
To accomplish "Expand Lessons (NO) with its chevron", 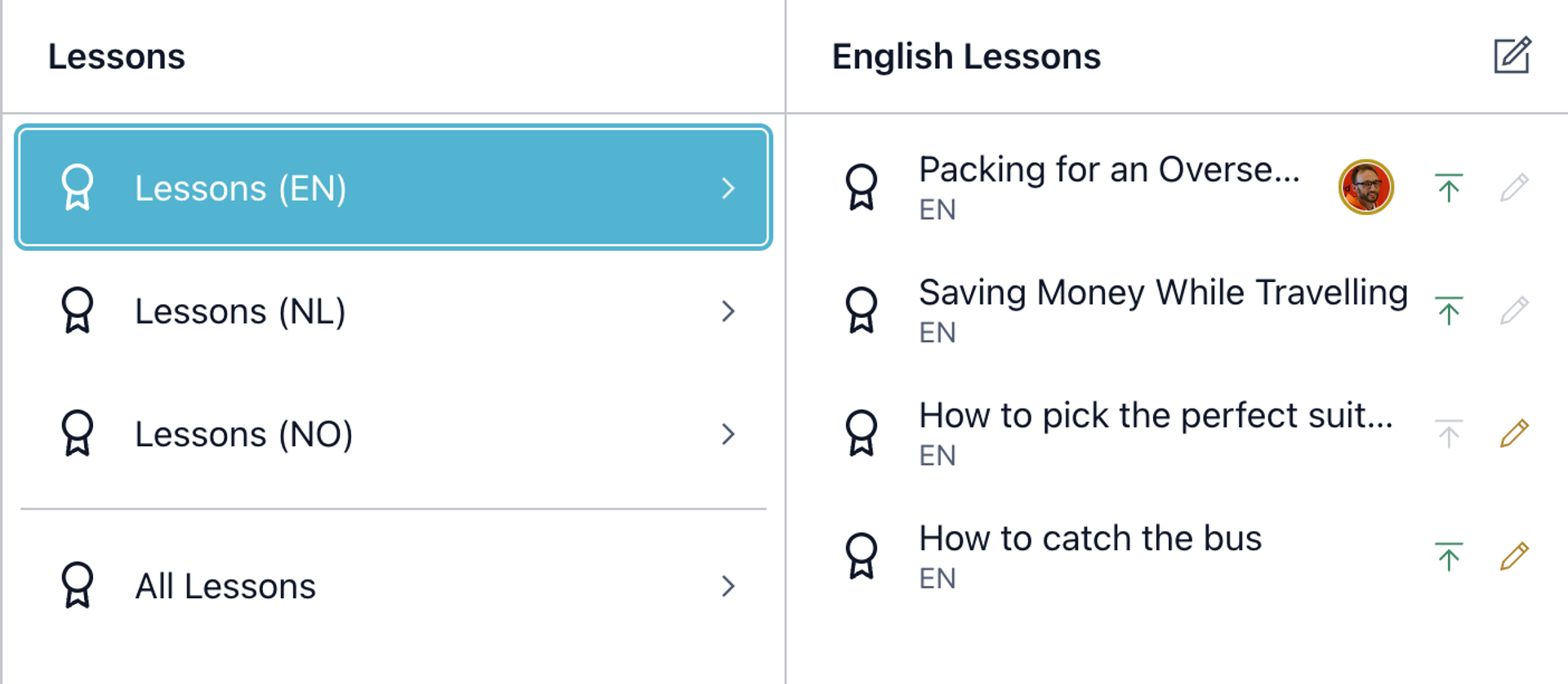I will pos(728,435).
